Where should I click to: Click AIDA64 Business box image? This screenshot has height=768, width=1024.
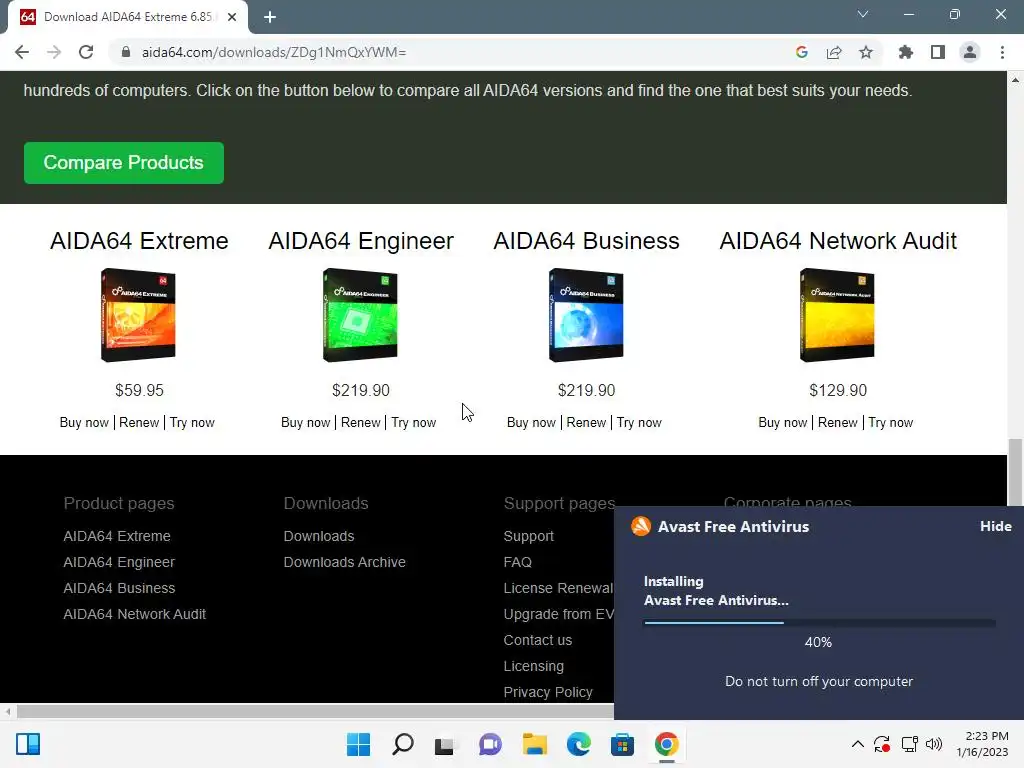coord(586,315)
